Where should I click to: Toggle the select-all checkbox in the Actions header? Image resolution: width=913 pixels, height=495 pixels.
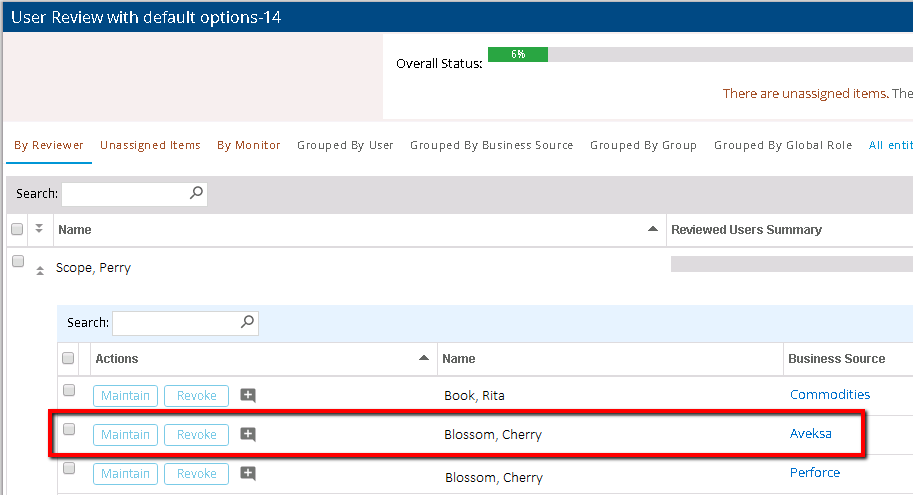[69, 358]
